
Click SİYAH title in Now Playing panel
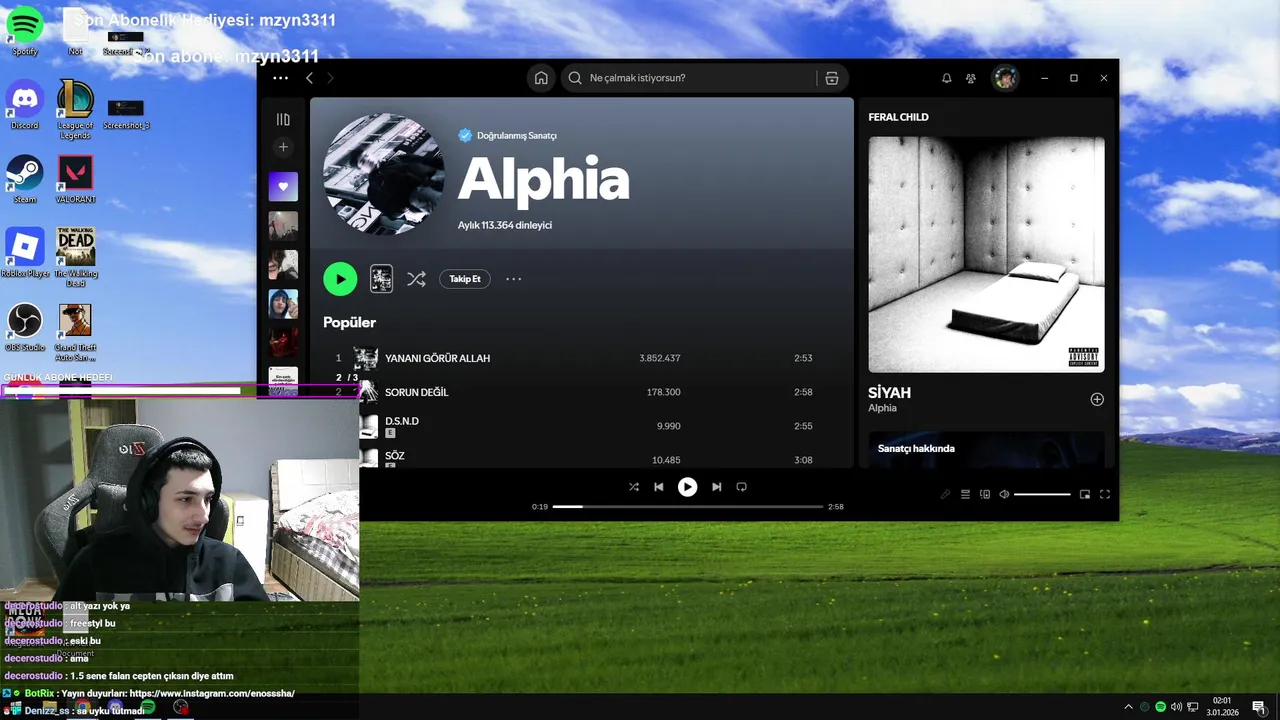click(889, 393)
